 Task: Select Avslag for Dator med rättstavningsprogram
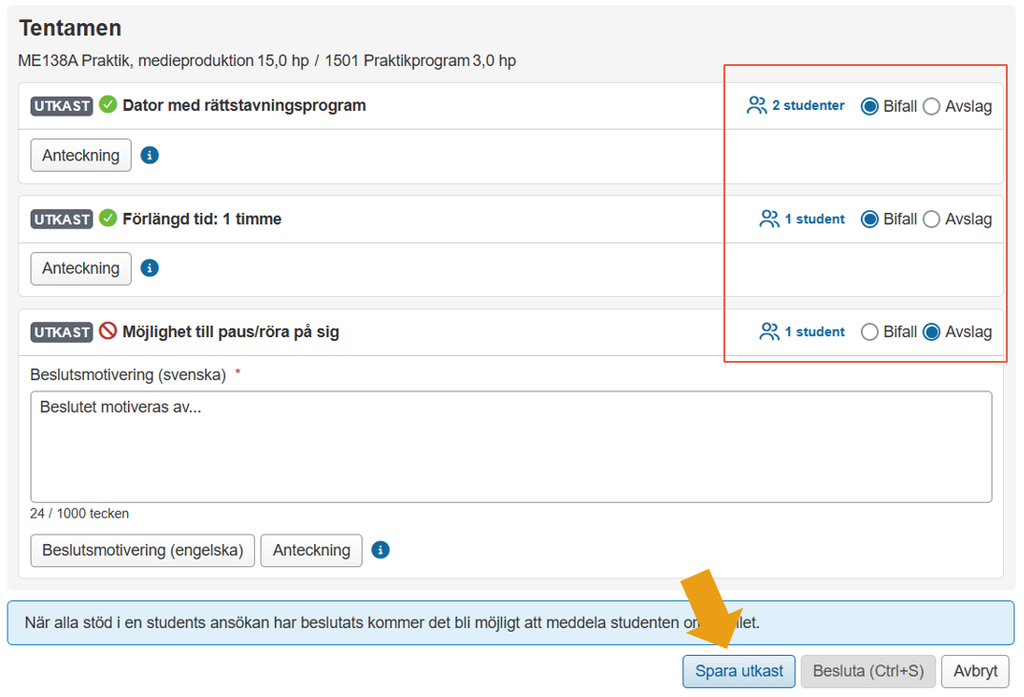tap(931, 106)
